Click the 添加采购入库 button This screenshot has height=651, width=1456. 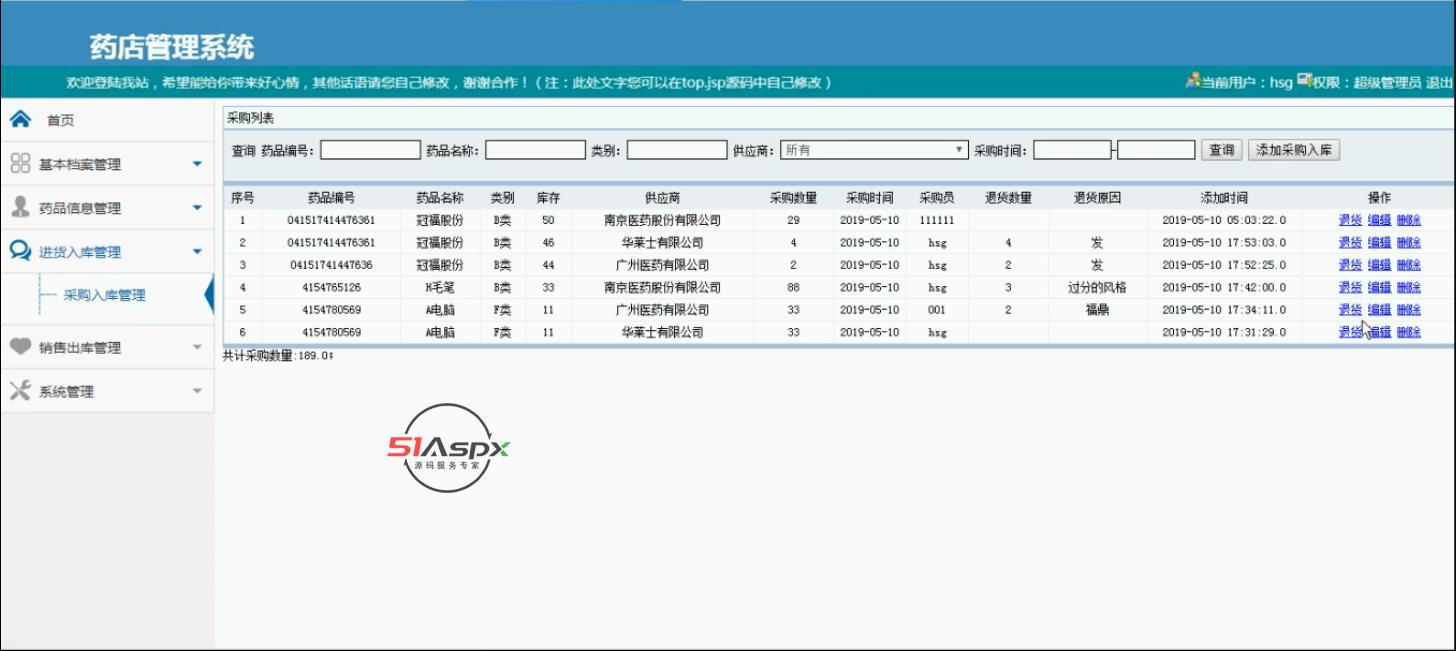coord(1293,150)
